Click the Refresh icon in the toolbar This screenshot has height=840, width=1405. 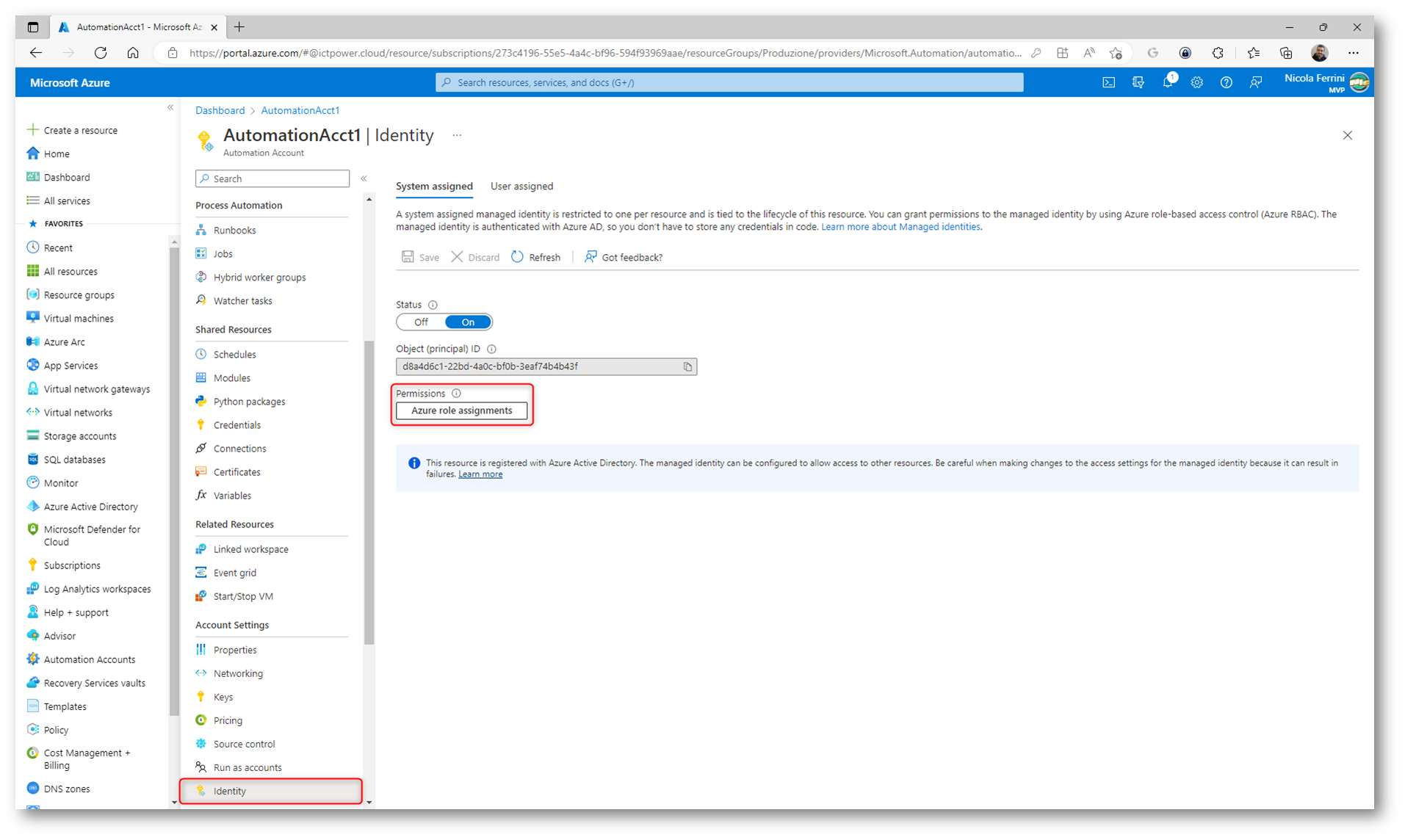tap(518, 257)
